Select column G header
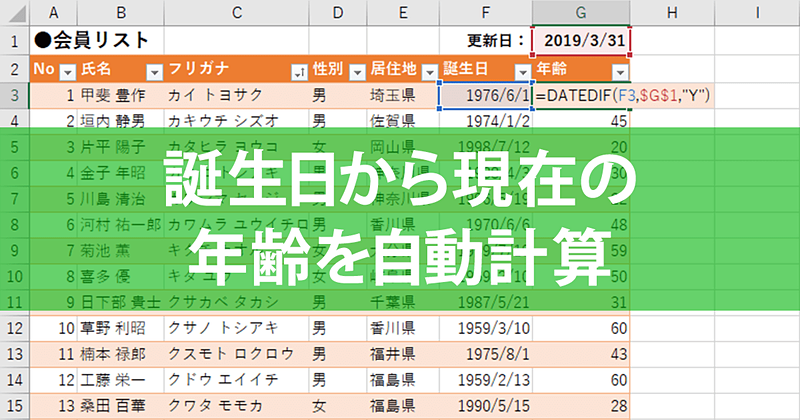 pos(581,13)
